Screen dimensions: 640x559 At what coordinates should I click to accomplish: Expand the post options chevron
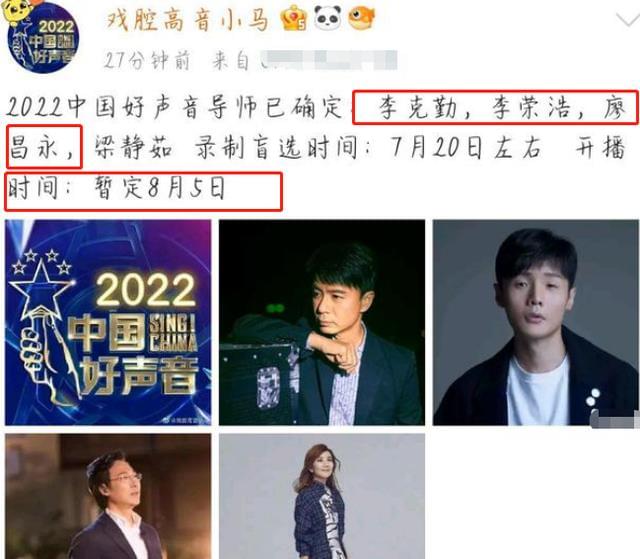[x=627, y=19]
